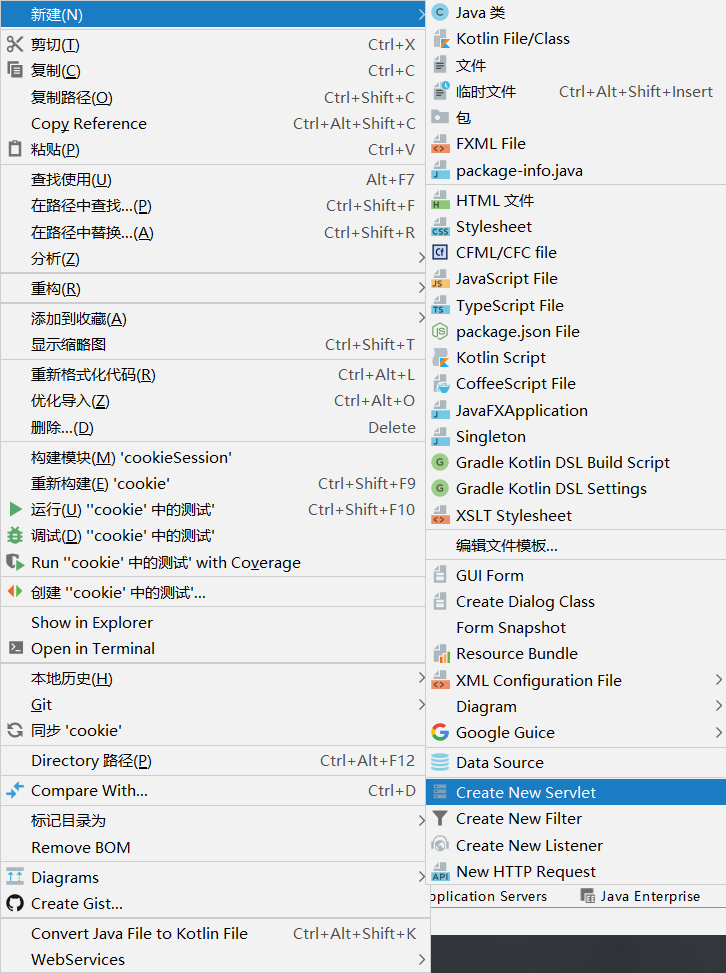Click the Kotlin File/Class icon
726x973 pixels.
(440, 38)
